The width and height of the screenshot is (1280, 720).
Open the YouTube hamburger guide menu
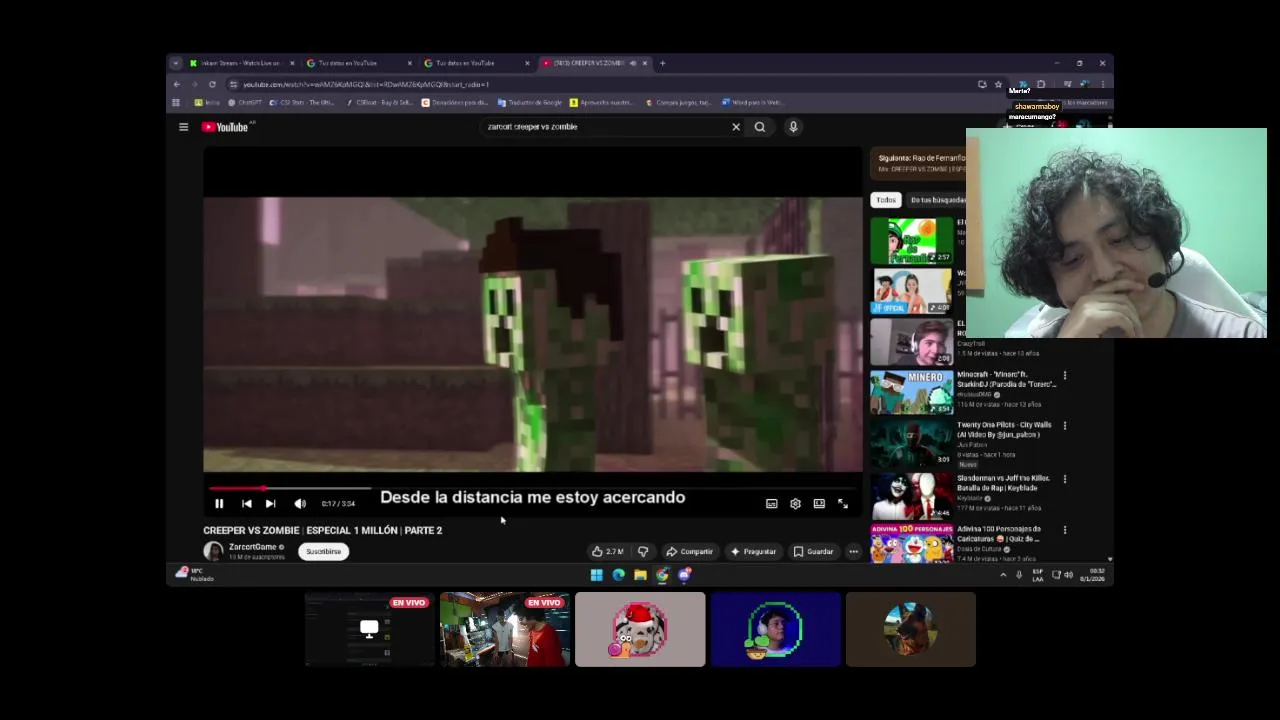pyautogui.click(x=183, y=127)
